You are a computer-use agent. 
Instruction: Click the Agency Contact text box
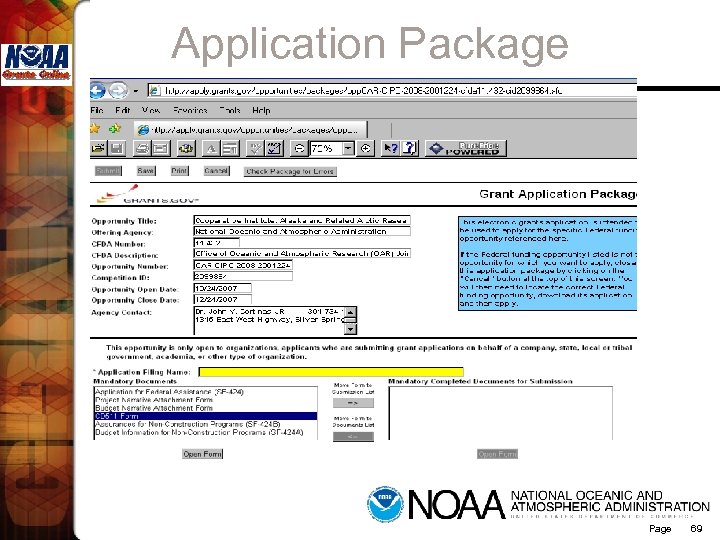(269, 321)
